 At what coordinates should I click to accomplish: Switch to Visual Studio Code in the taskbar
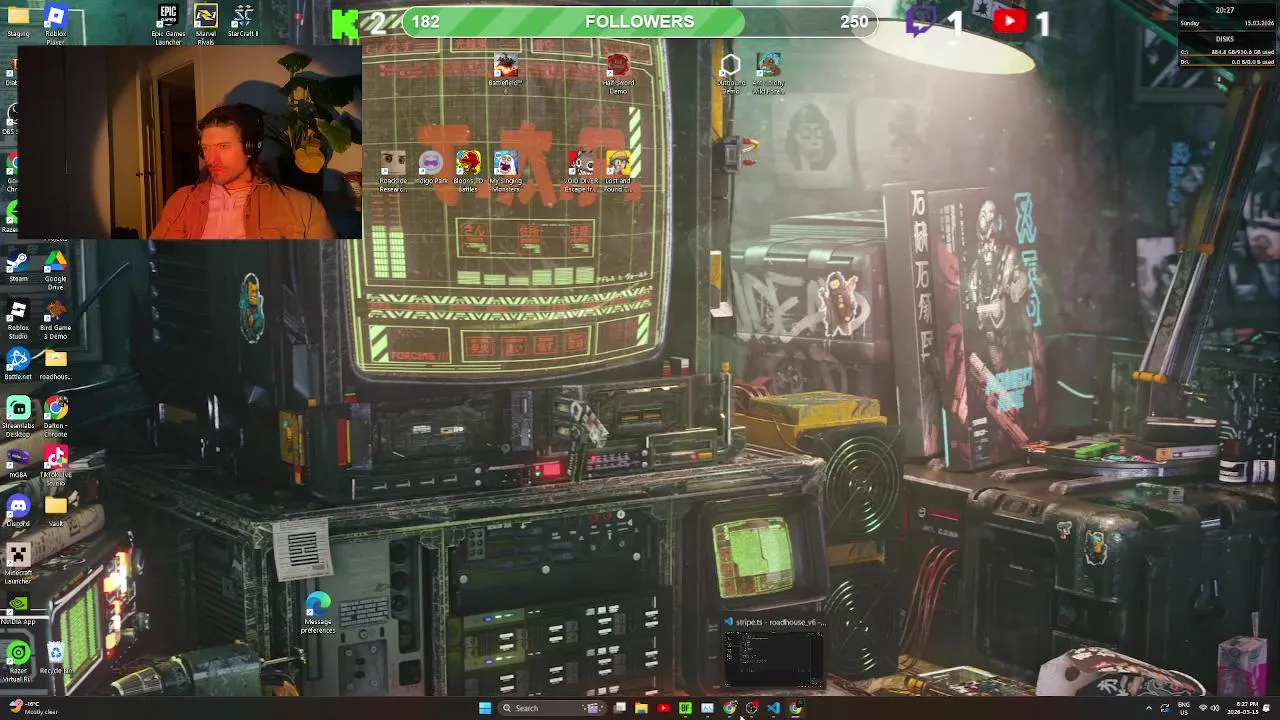[773, 708]
